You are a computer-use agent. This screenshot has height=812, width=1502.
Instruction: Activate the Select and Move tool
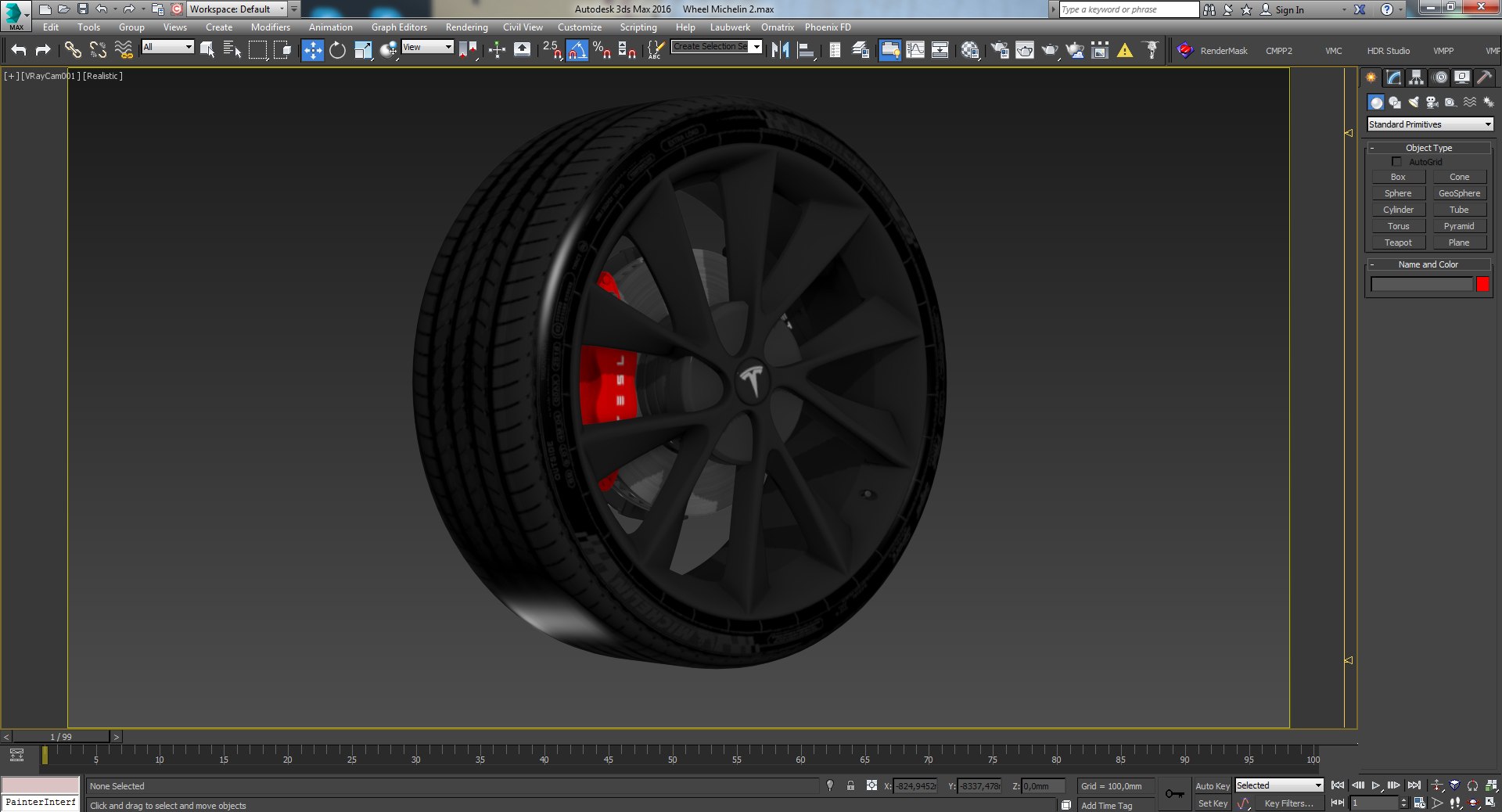point(312,50)
